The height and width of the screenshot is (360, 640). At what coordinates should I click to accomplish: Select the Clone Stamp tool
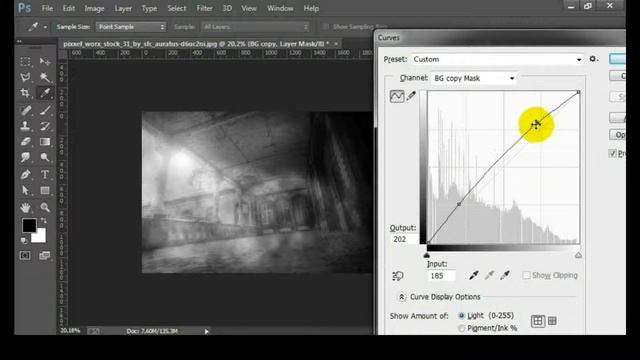(x=25, y=126)
